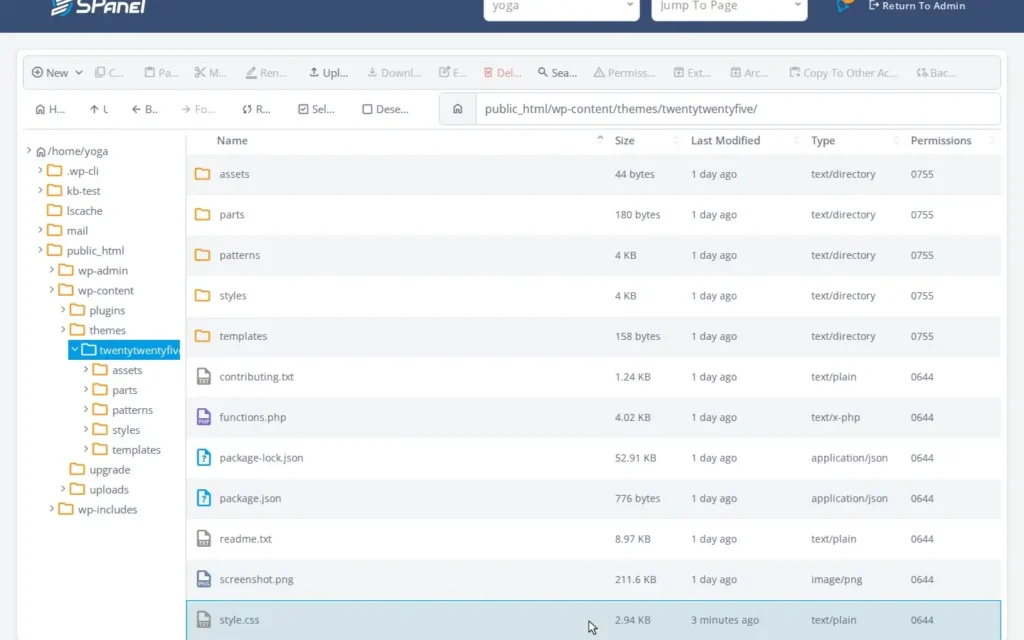1024x640 pixels.
Task: Expand the kb-test tree folder
Action: [x=40, y=191]
